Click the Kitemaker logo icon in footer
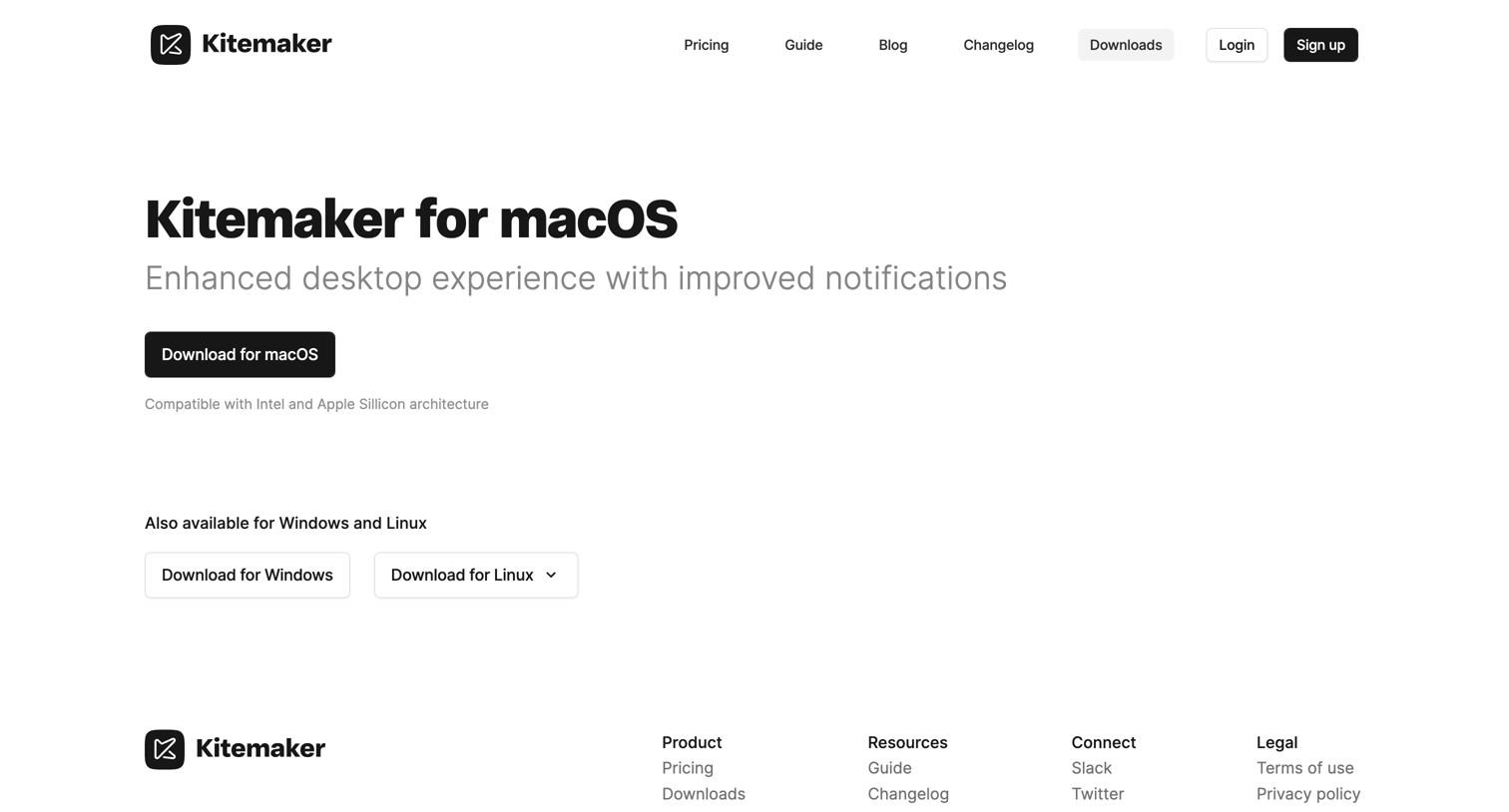This screenshot has width=1509, height=812. 165,749
